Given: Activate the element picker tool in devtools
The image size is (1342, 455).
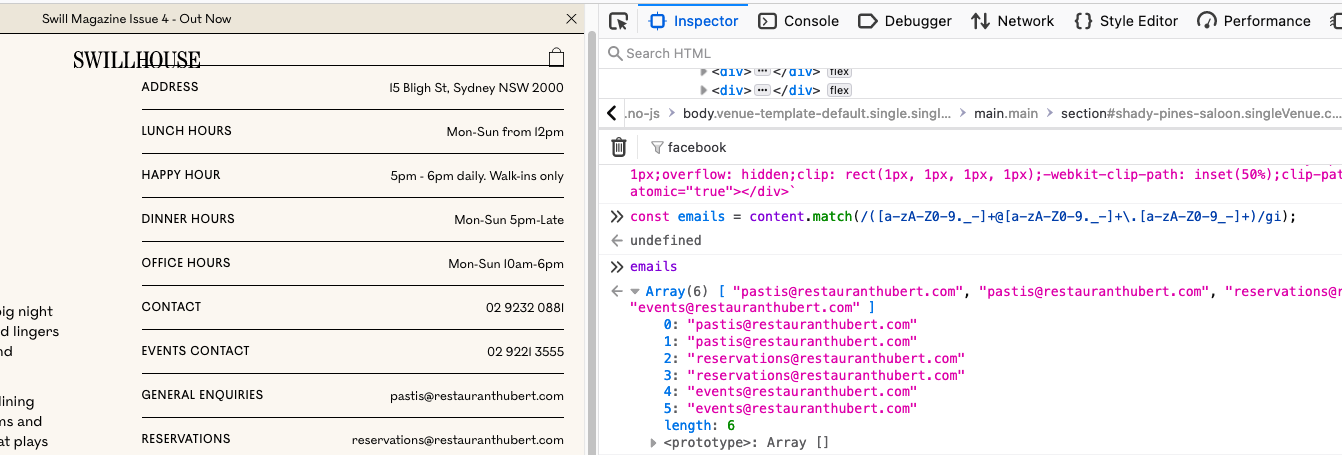Looking at the screenshot, I should tap(619, 21).
